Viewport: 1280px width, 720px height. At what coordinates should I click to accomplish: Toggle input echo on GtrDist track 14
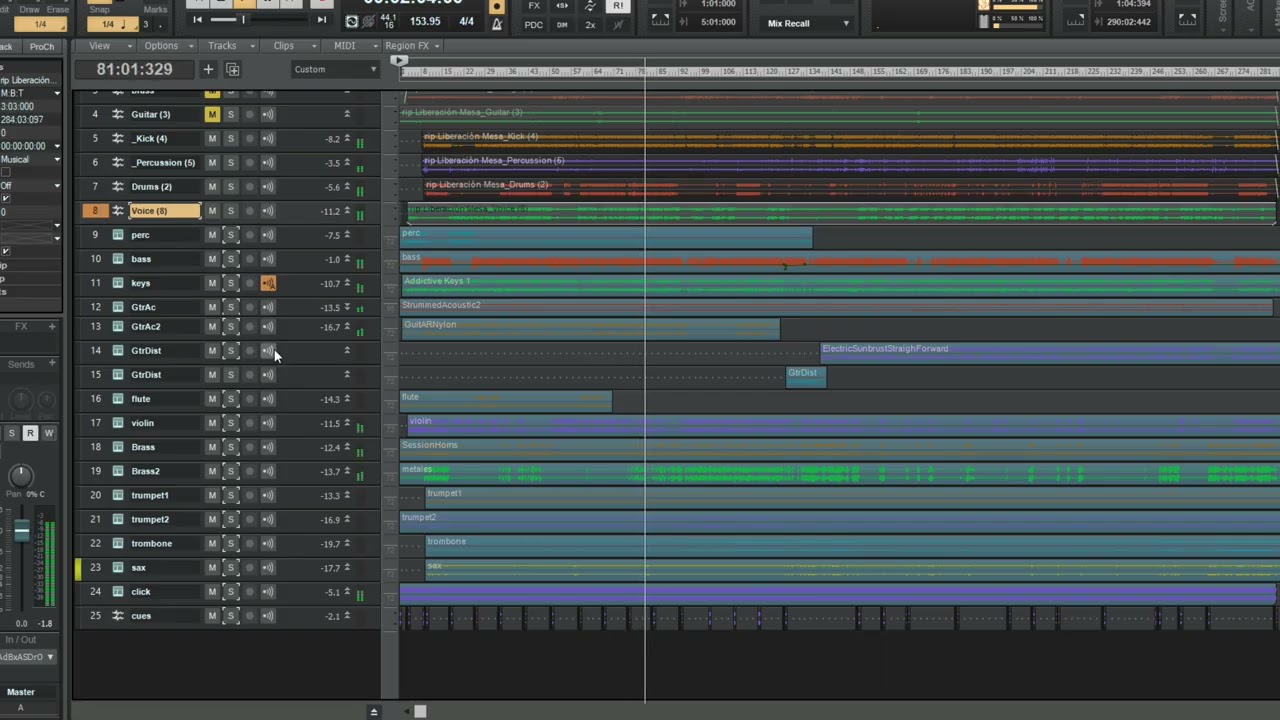click(268, 350)
